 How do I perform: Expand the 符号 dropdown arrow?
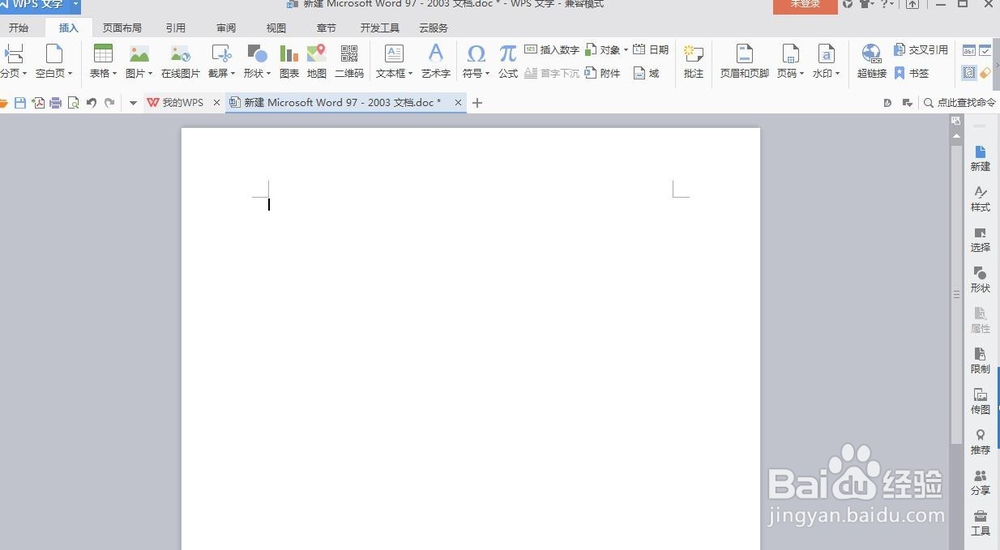487,73
